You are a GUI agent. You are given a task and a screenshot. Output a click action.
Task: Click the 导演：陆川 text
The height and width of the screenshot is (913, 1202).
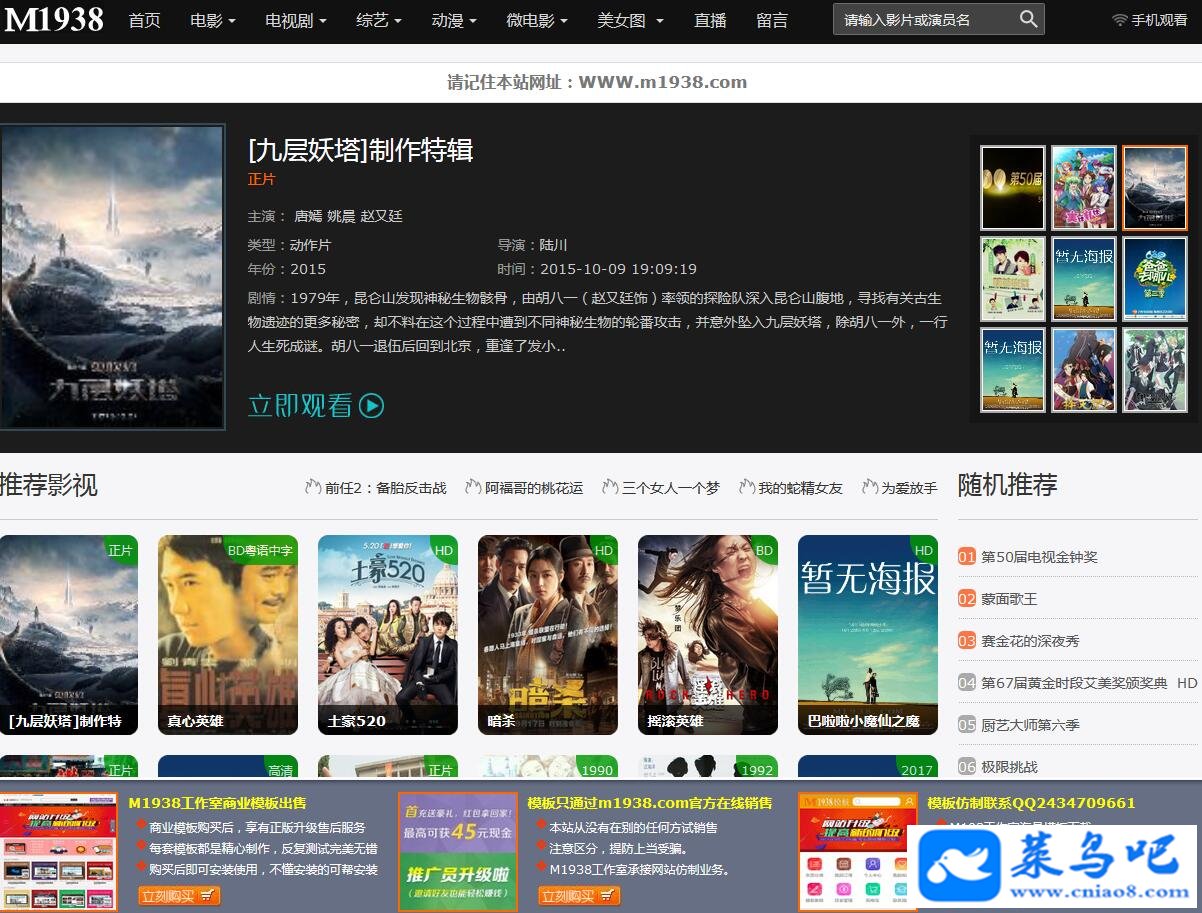tap(533, 245)
